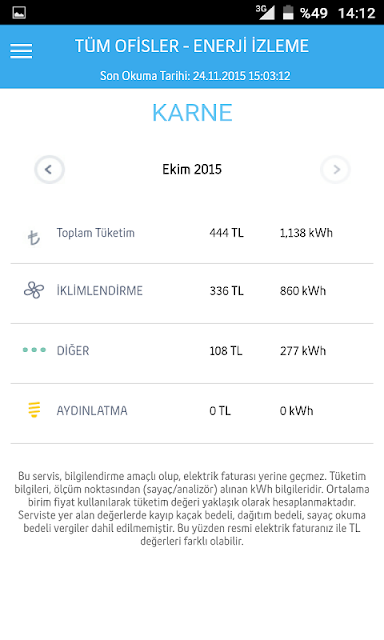Screen dimensions: 384x640
Task: Select the DİĞER row label
Action: pos(73,350)
